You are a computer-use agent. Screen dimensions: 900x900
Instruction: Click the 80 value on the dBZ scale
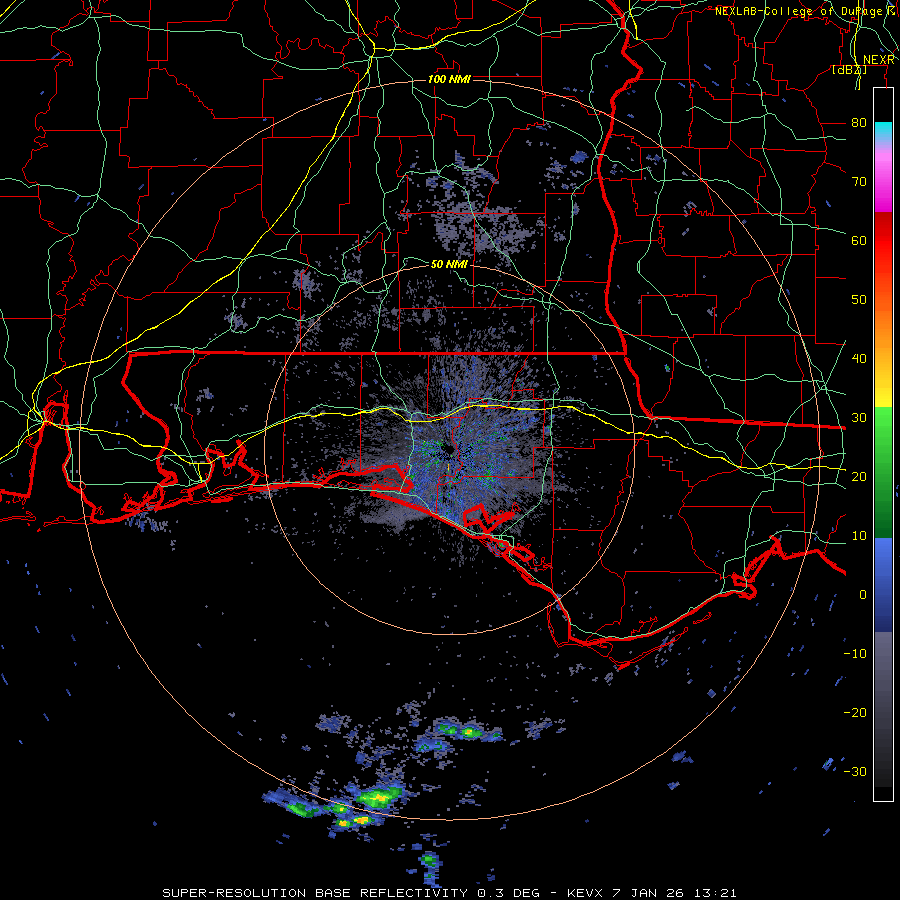point(859,122)
